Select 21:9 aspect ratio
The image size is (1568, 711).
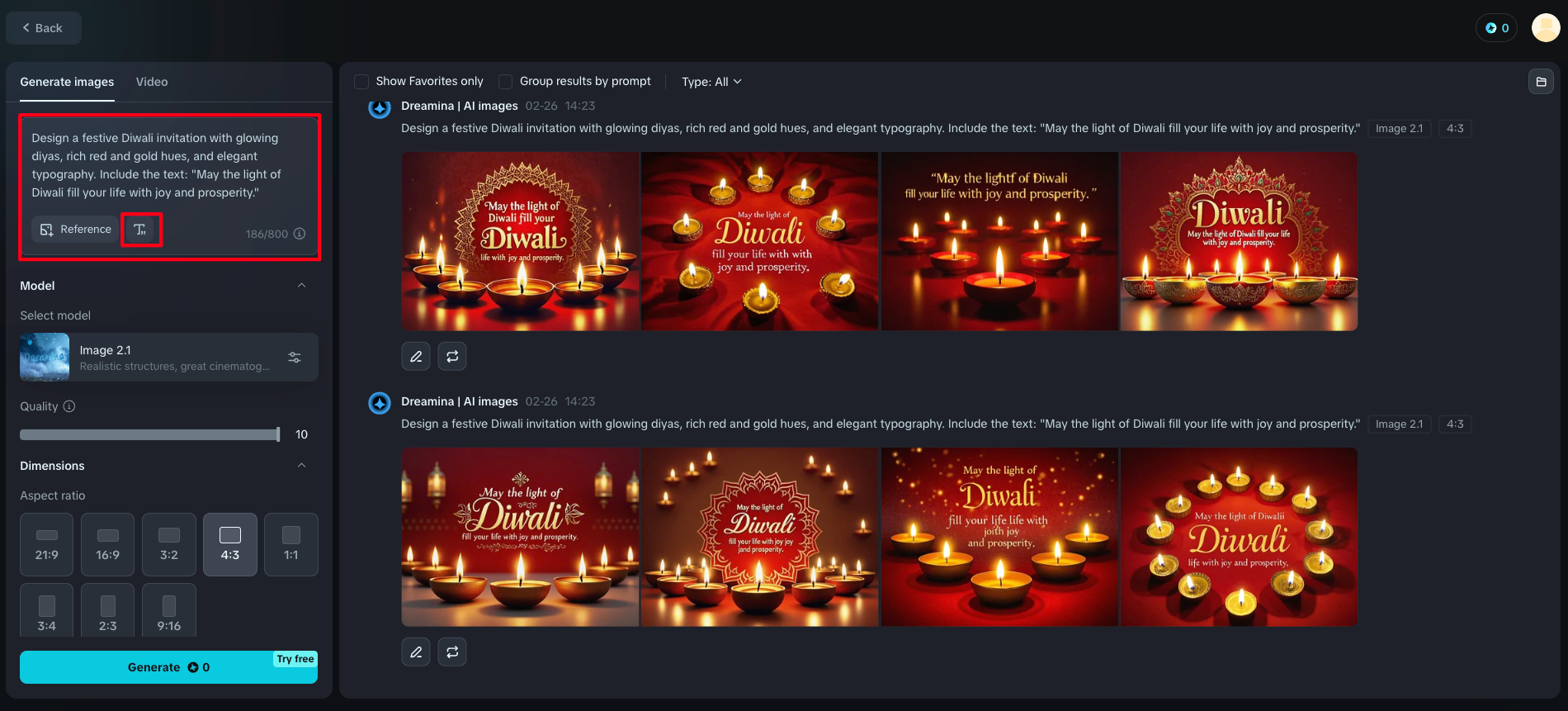[47, 544]
